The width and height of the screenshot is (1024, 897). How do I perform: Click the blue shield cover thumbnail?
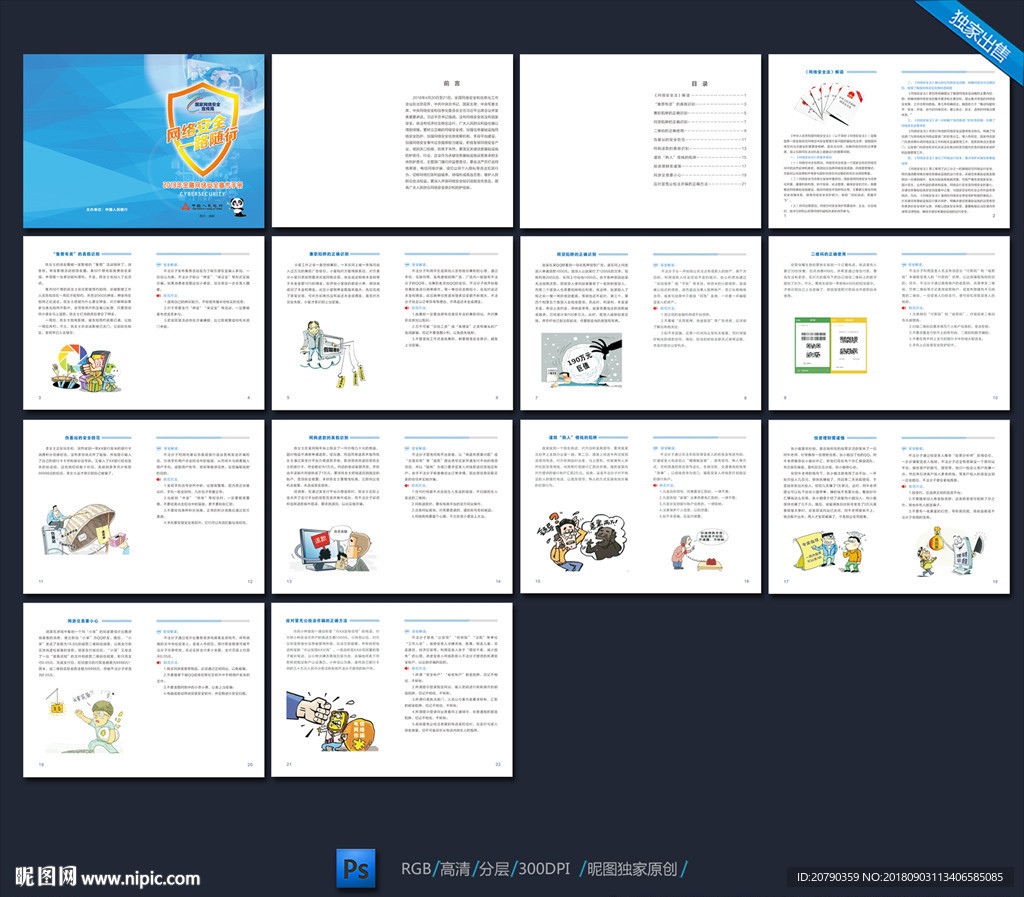coord(144,141)
